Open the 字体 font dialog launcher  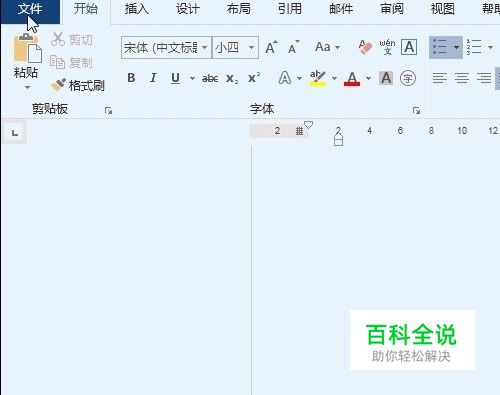coord(416,110)
